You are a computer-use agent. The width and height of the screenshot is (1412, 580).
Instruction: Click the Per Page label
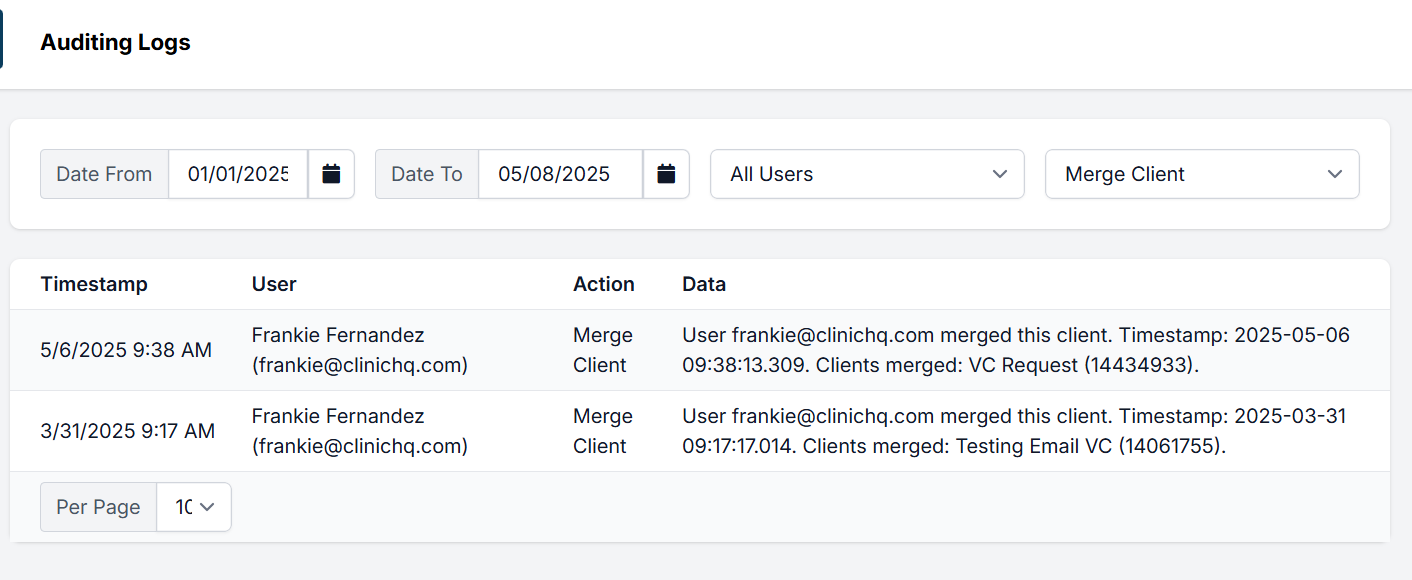click(98, 507)
